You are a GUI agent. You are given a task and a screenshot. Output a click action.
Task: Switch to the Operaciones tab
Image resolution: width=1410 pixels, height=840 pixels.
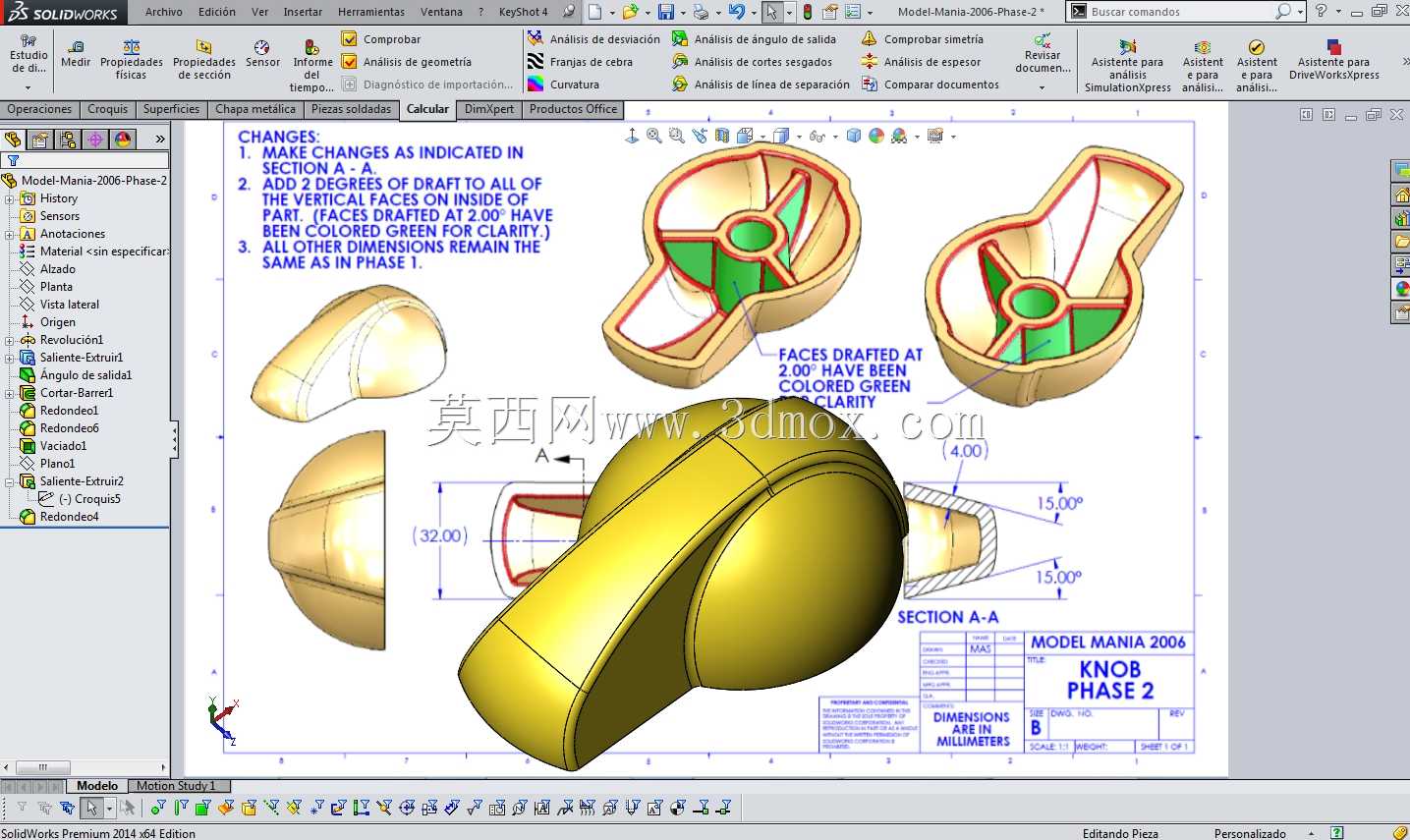tap(40, 109)
